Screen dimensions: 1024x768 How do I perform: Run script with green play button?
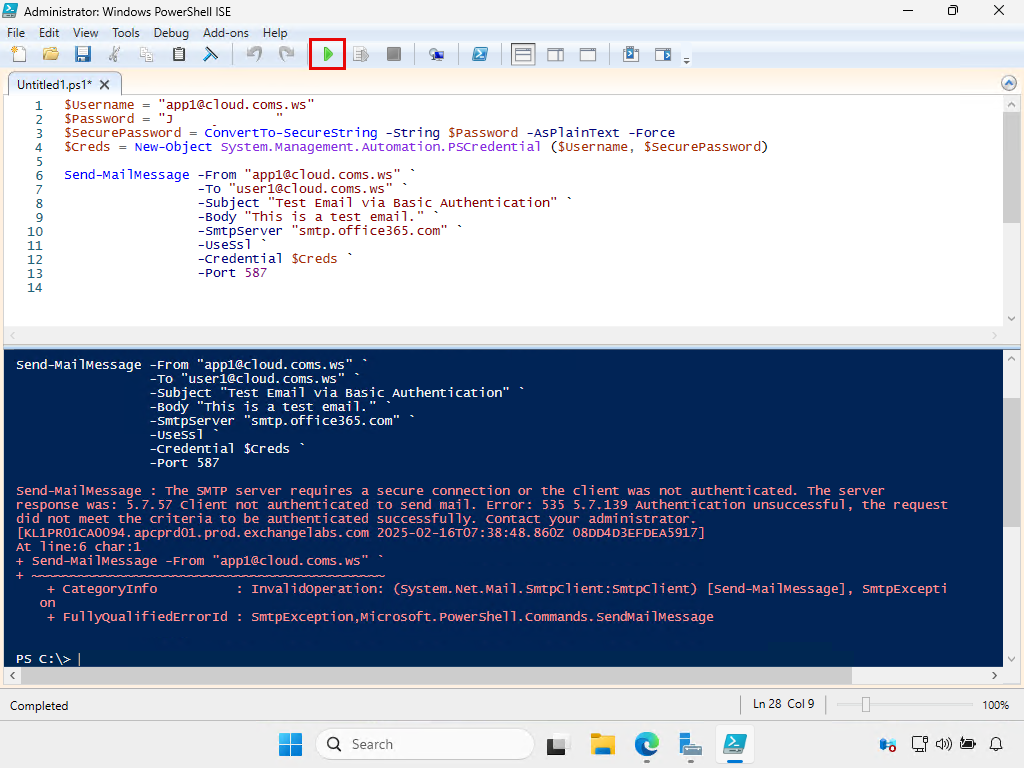(327, 54)
